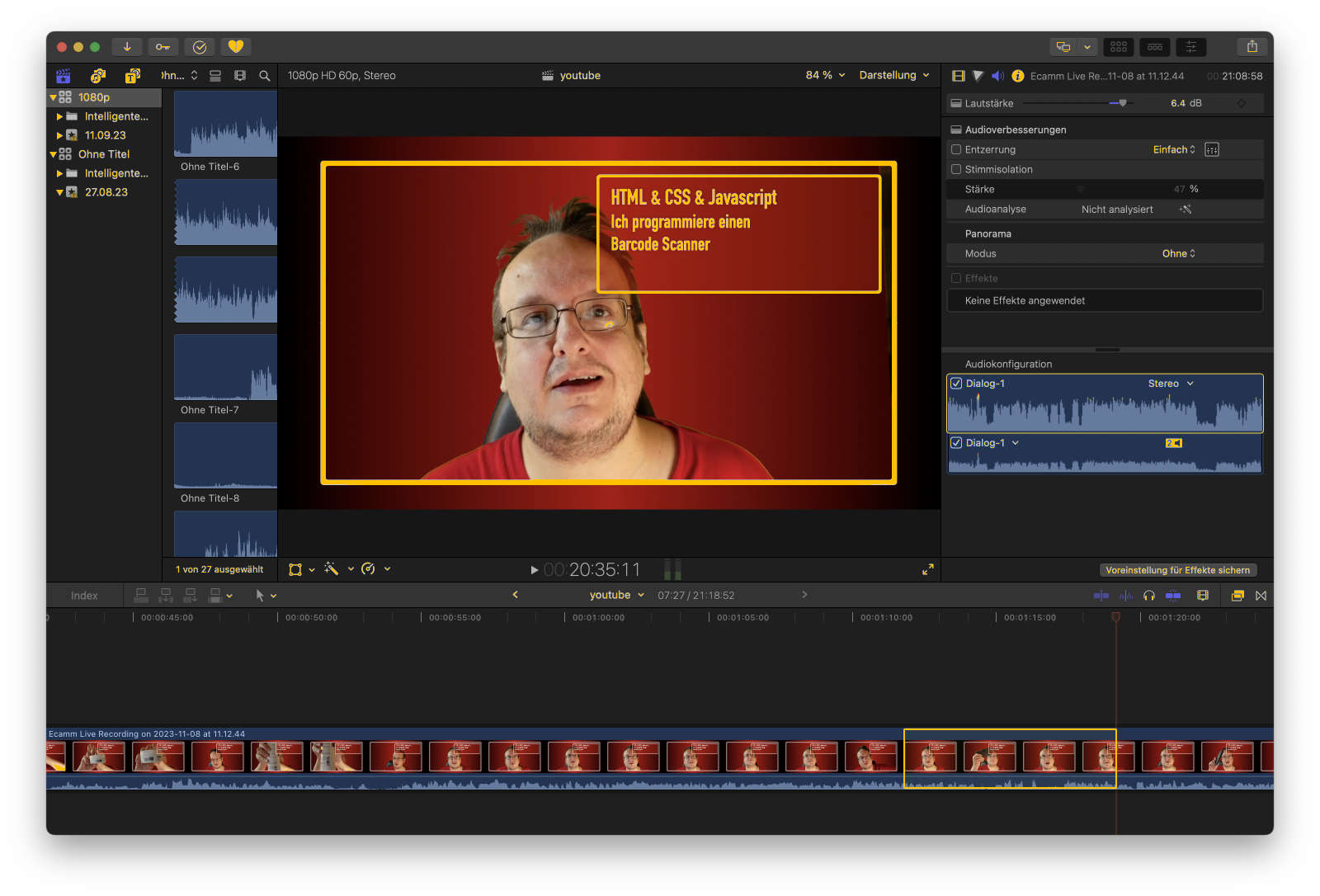
Task: Open the keyword editor key icon
Action: coord(163,47)
